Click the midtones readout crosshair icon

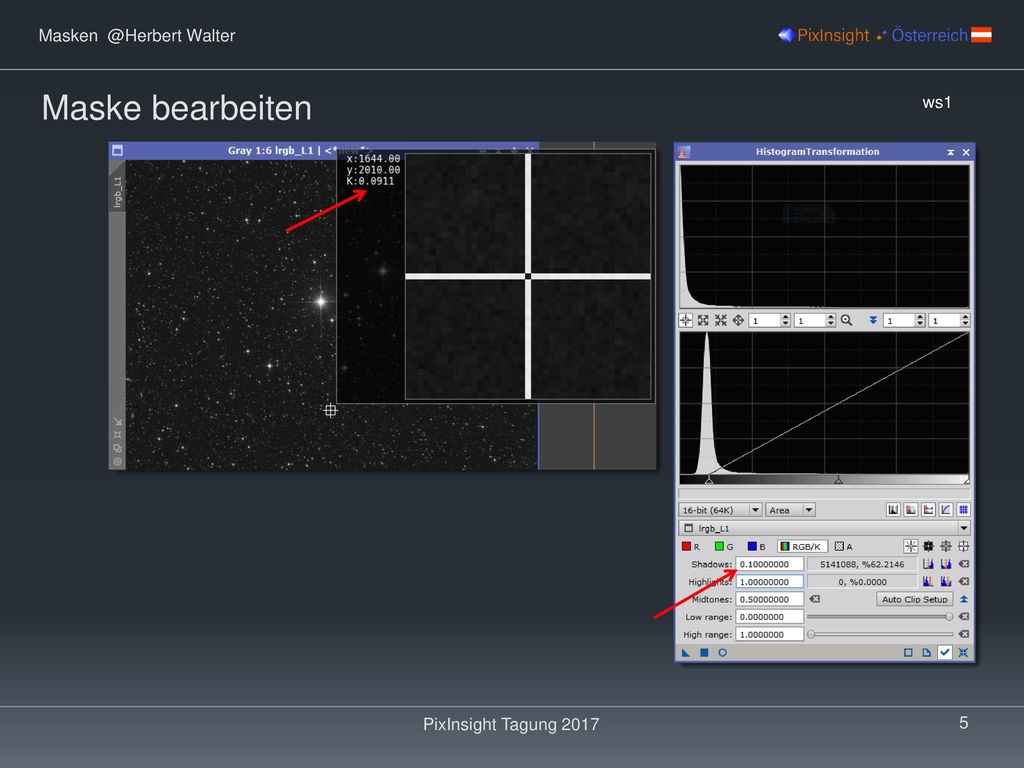(946, 546)
